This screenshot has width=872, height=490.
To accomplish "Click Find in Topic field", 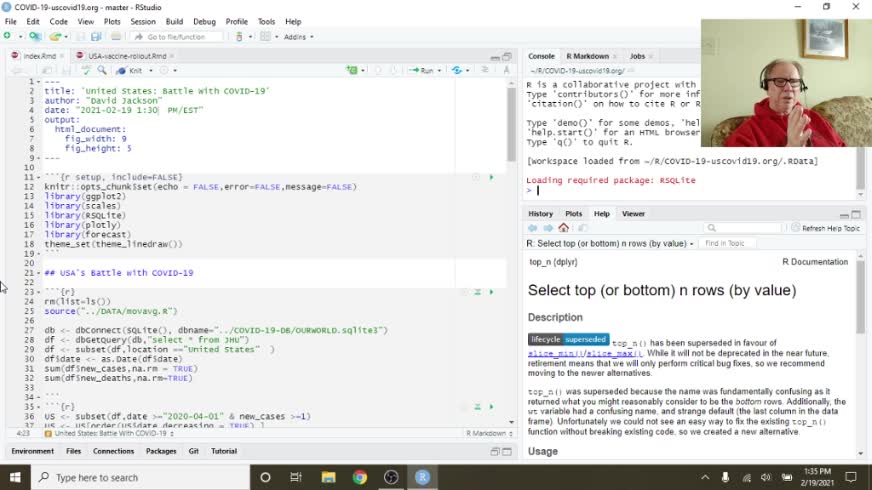I will click(x=727, y=244).
